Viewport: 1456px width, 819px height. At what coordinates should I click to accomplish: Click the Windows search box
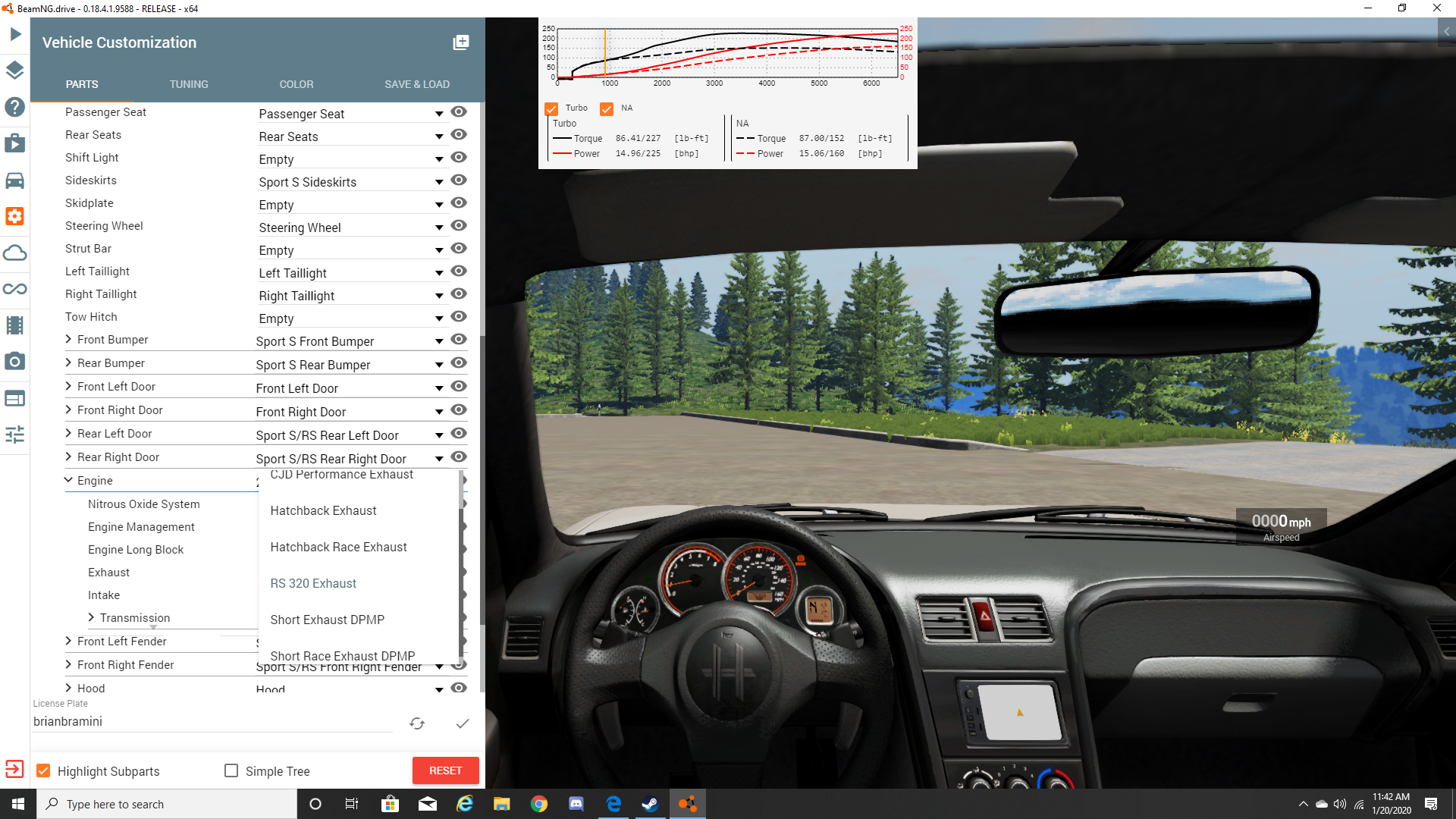point(167,804)
